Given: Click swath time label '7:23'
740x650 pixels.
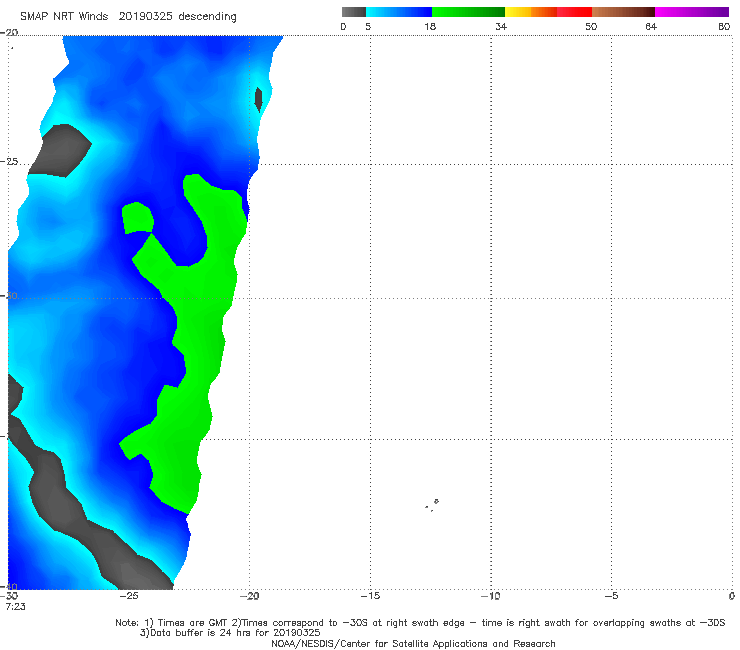Looking at the screenshot, I should pos(16,606).
